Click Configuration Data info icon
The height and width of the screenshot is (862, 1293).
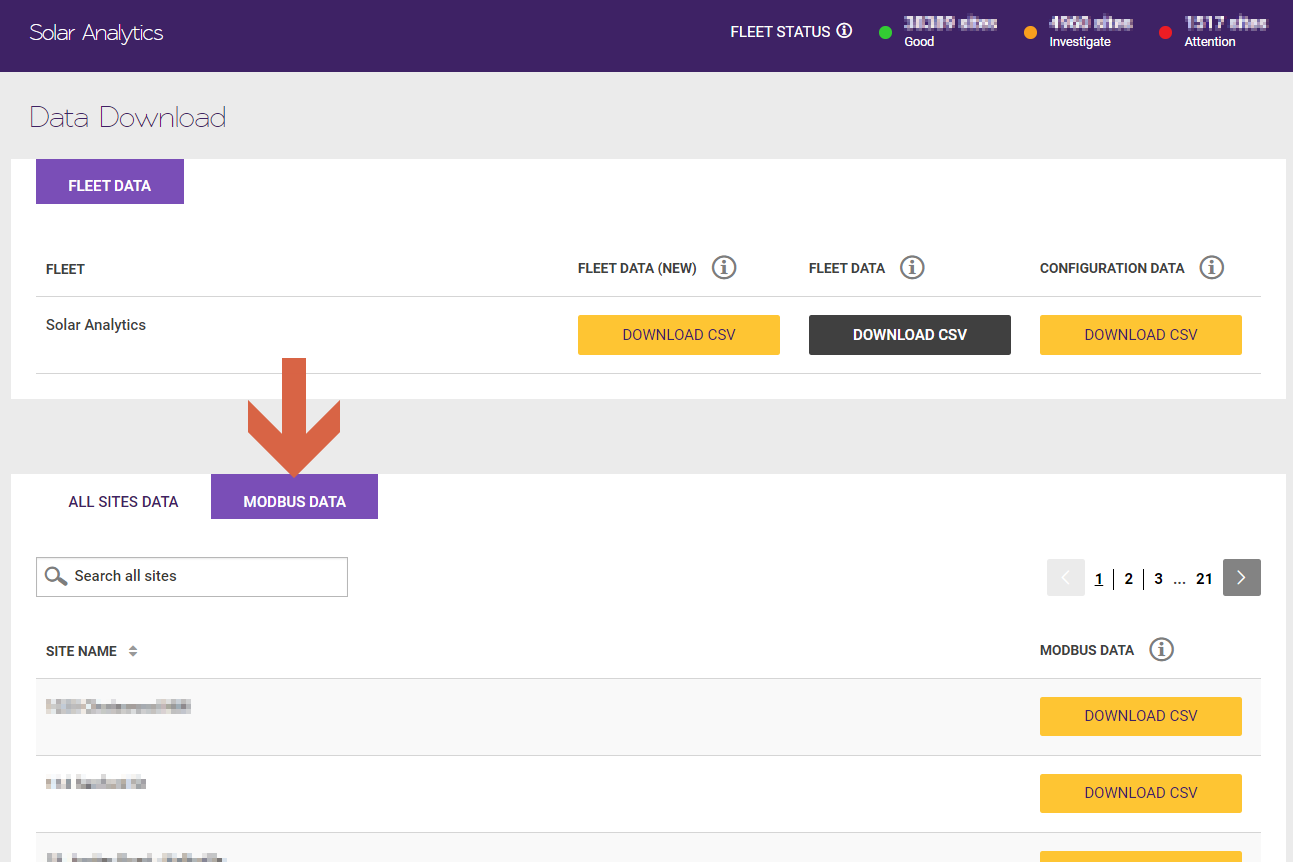[x=1212, y=268]
